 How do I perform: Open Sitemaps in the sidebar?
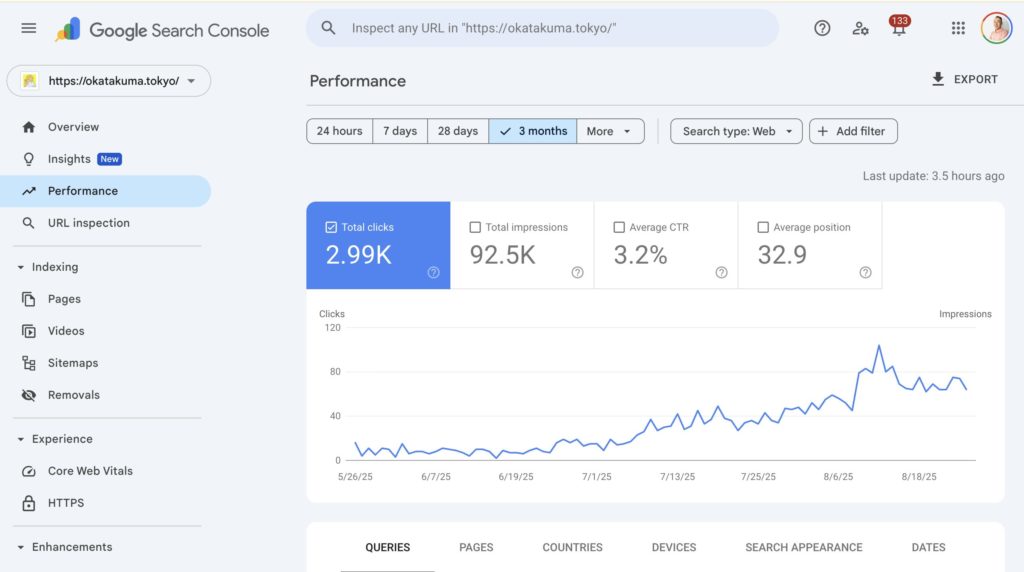[106, 363]
